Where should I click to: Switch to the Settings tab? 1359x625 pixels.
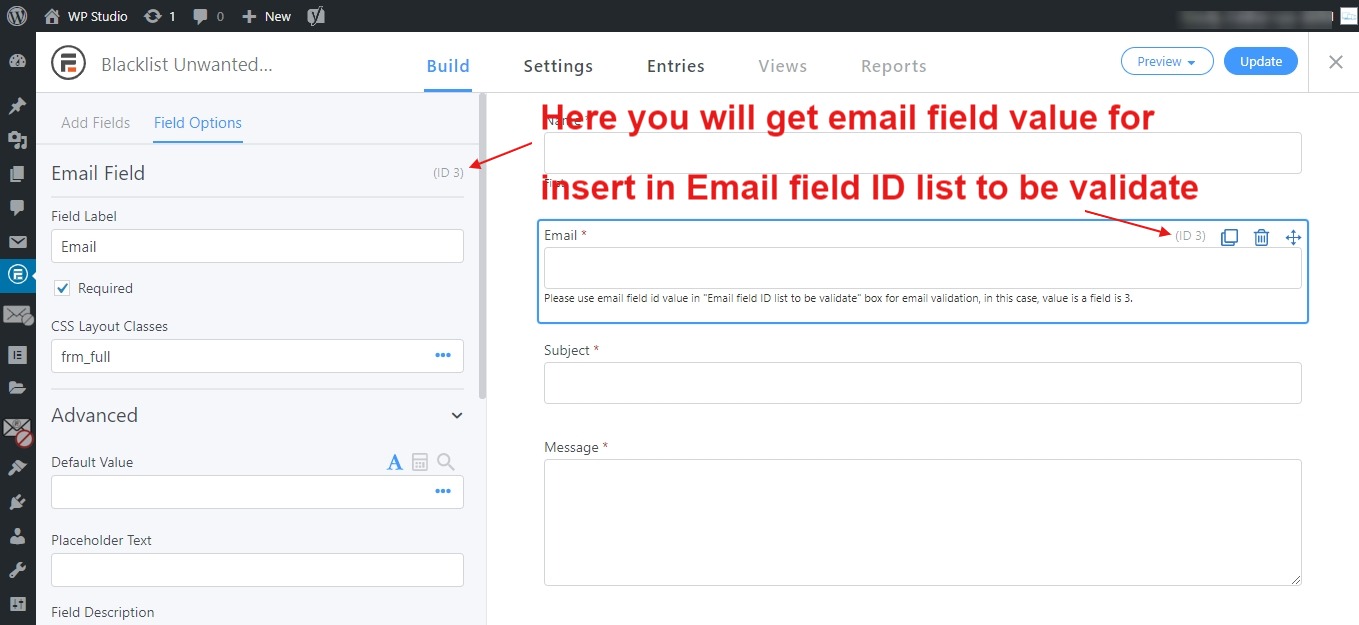(558, 66)
